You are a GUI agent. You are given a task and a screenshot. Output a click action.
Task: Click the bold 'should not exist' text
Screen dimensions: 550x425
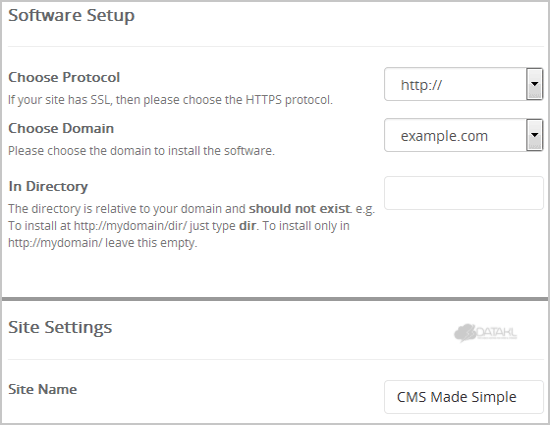coord(300,209)
